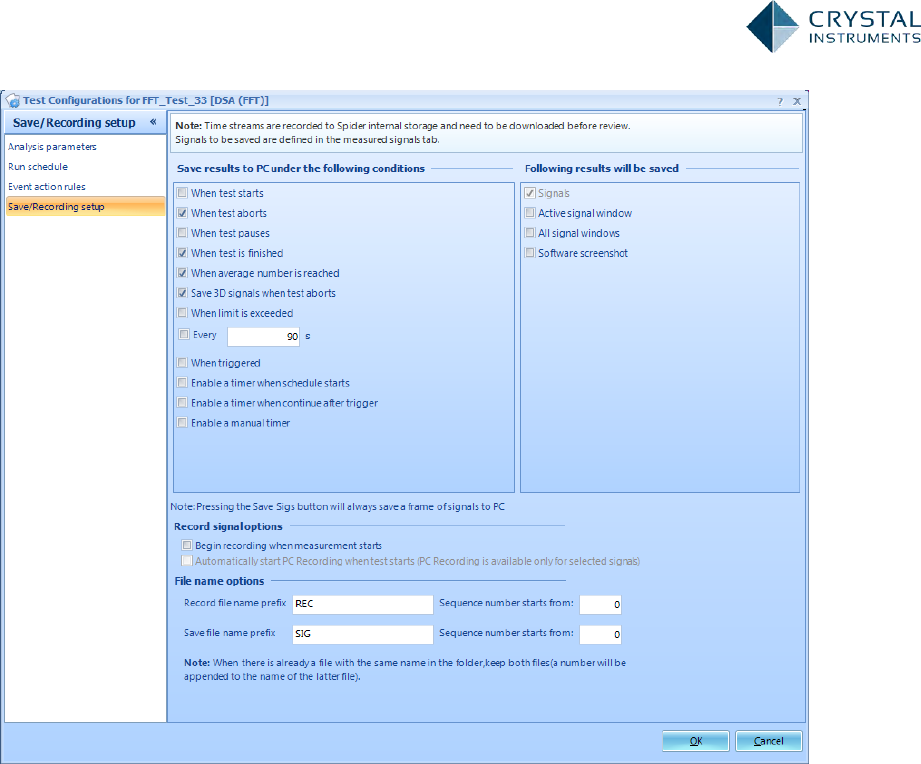Image resolution: width=921 pixels, height=764 pixels.
Task: Click 'File name options' section heading
Action: [x=219, y=581]
